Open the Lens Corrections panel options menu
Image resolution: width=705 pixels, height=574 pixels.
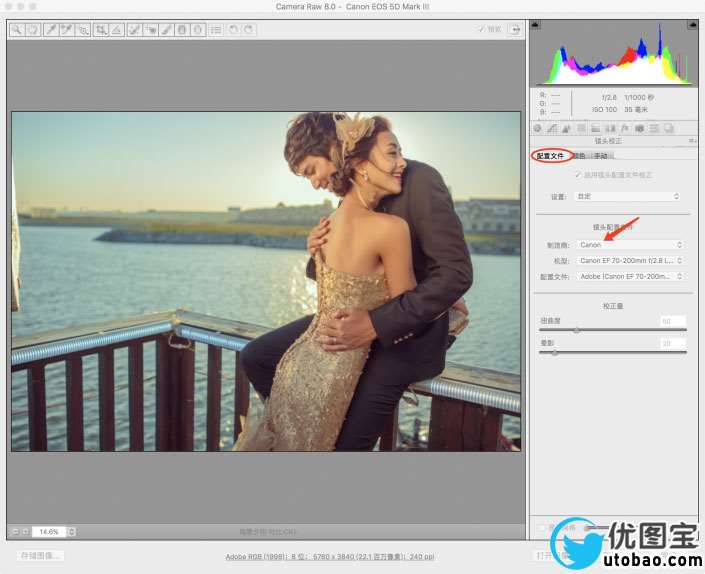tap(692, 141)
